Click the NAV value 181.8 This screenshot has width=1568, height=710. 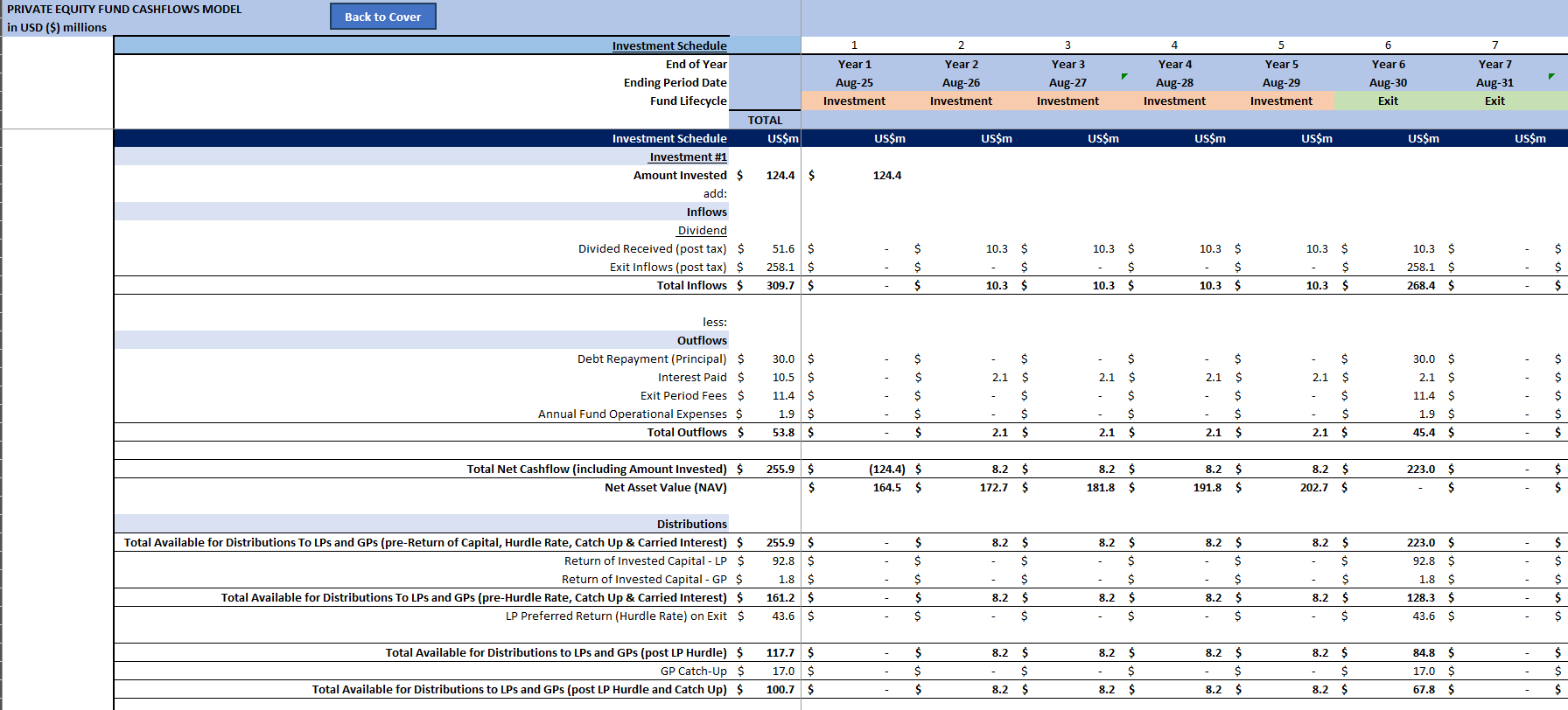[1100, 487]
